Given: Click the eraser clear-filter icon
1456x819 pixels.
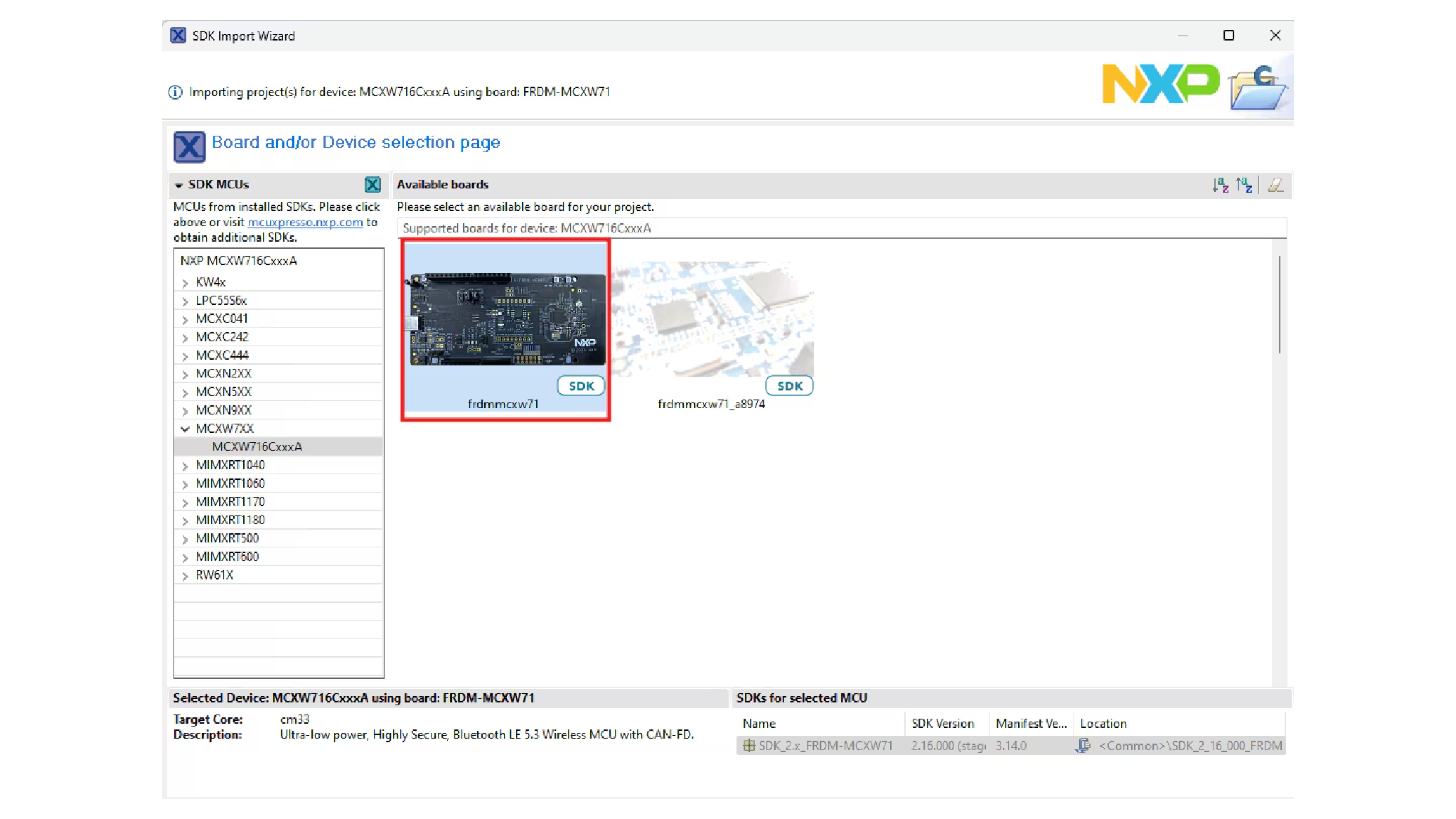Looking at the screenshot, I should click(1275, 185).
